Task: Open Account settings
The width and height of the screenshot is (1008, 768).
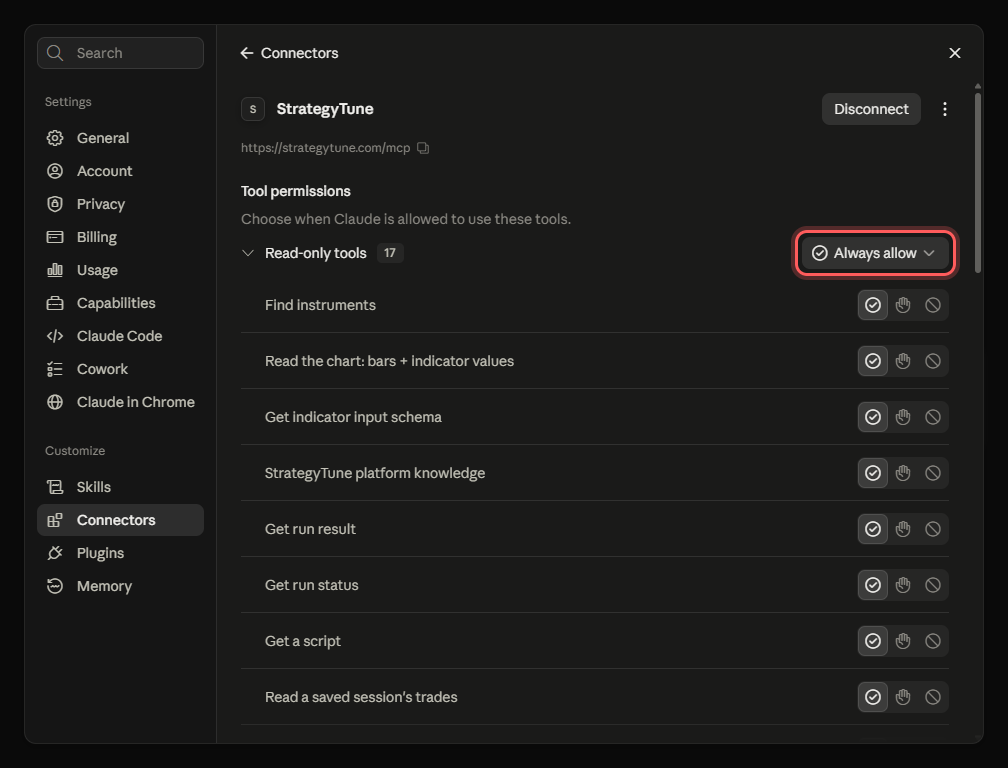Action: (120, 171)
